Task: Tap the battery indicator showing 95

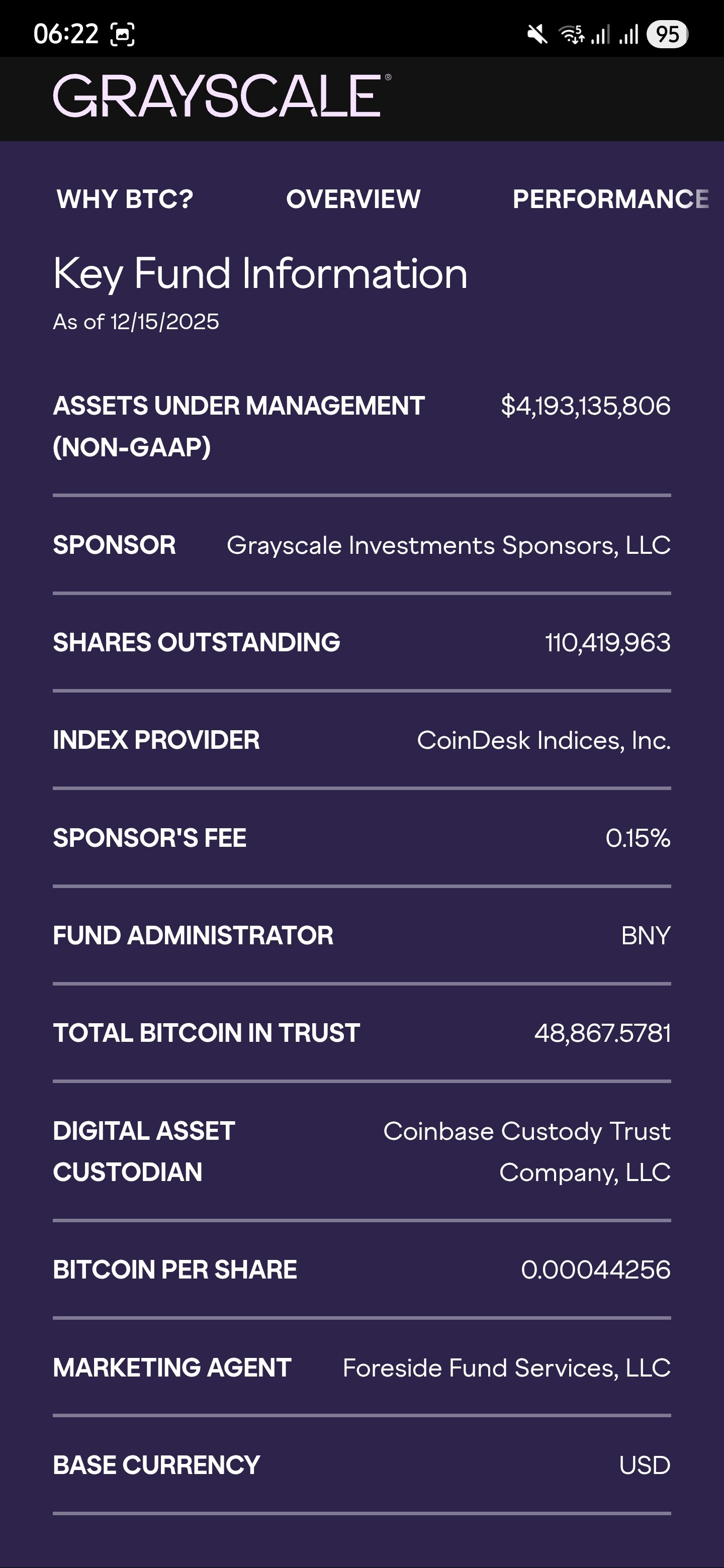Action: coord(667,34)
